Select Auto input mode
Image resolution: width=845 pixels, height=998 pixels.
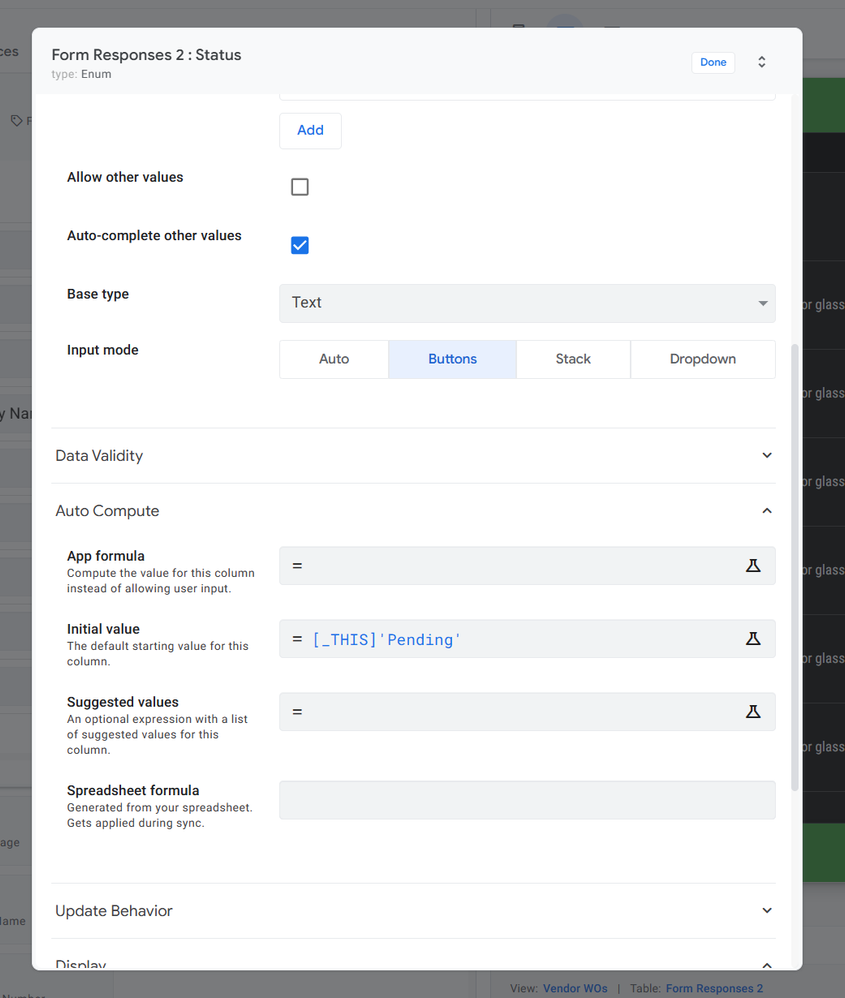coord(334,359)
